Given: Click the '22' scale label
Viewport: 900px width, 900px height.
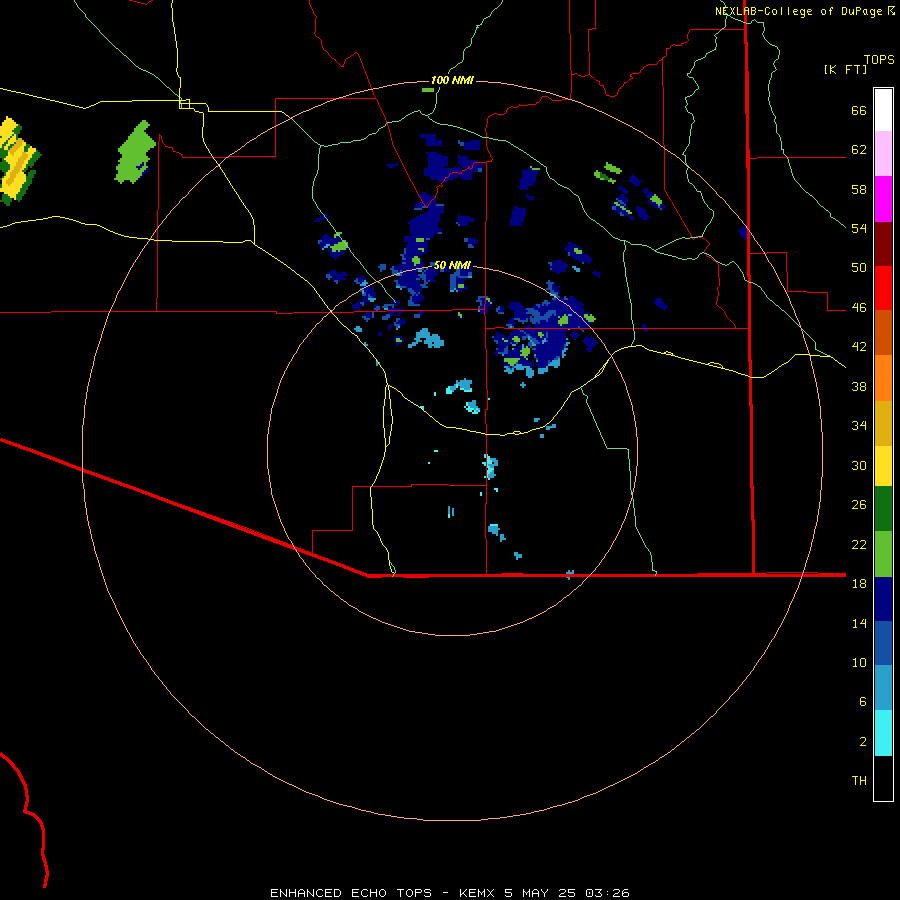Looking at the screenshot, I should [x=859, y=544].
